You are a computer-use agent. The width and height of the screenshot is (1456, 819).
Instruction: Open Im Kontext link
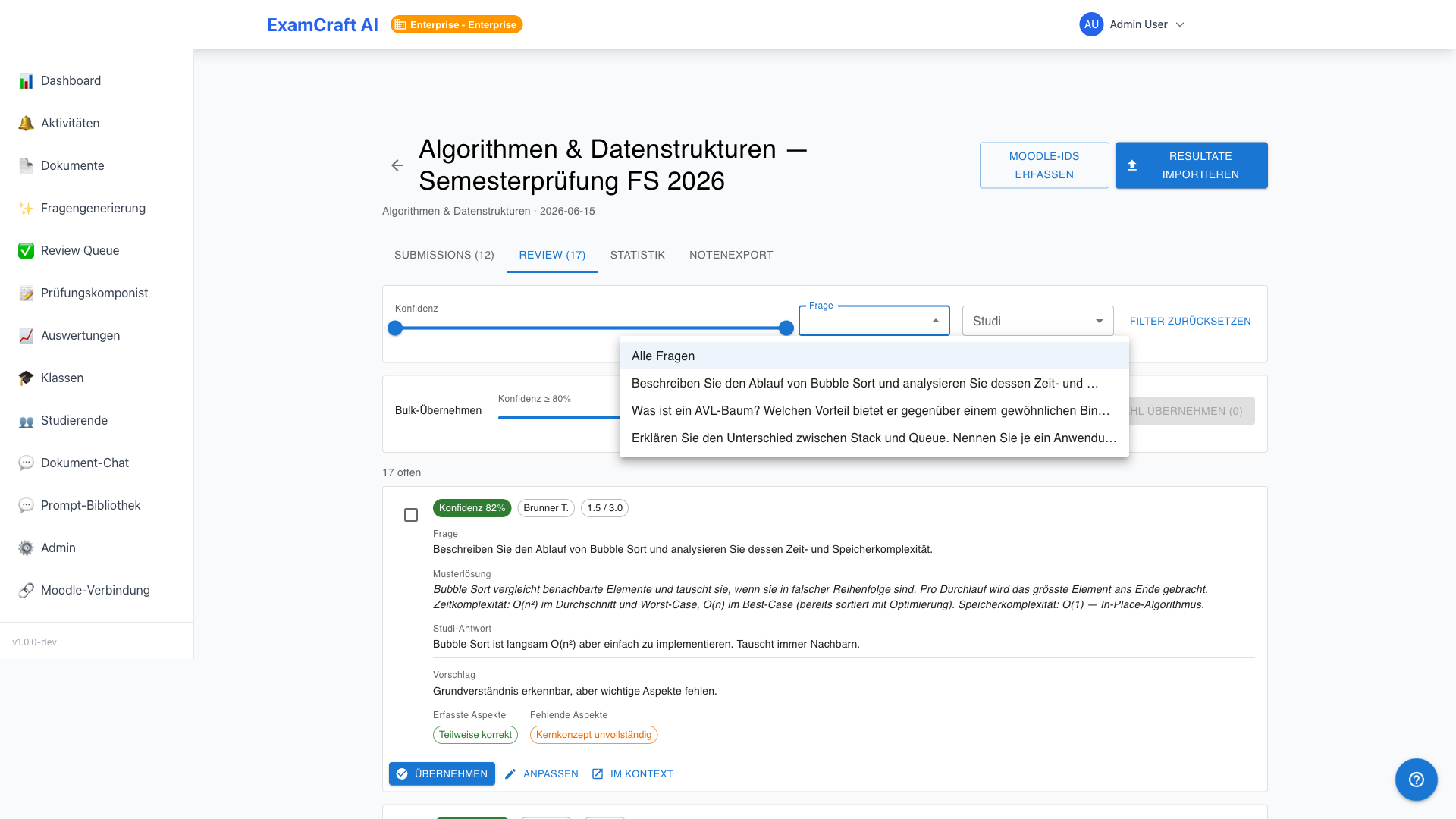(x=632, y=773)
